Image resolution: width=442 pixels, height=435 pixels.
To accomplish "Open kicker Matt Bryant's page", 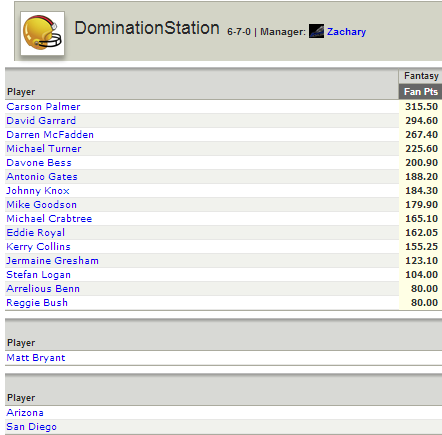I will coord(36,358).
